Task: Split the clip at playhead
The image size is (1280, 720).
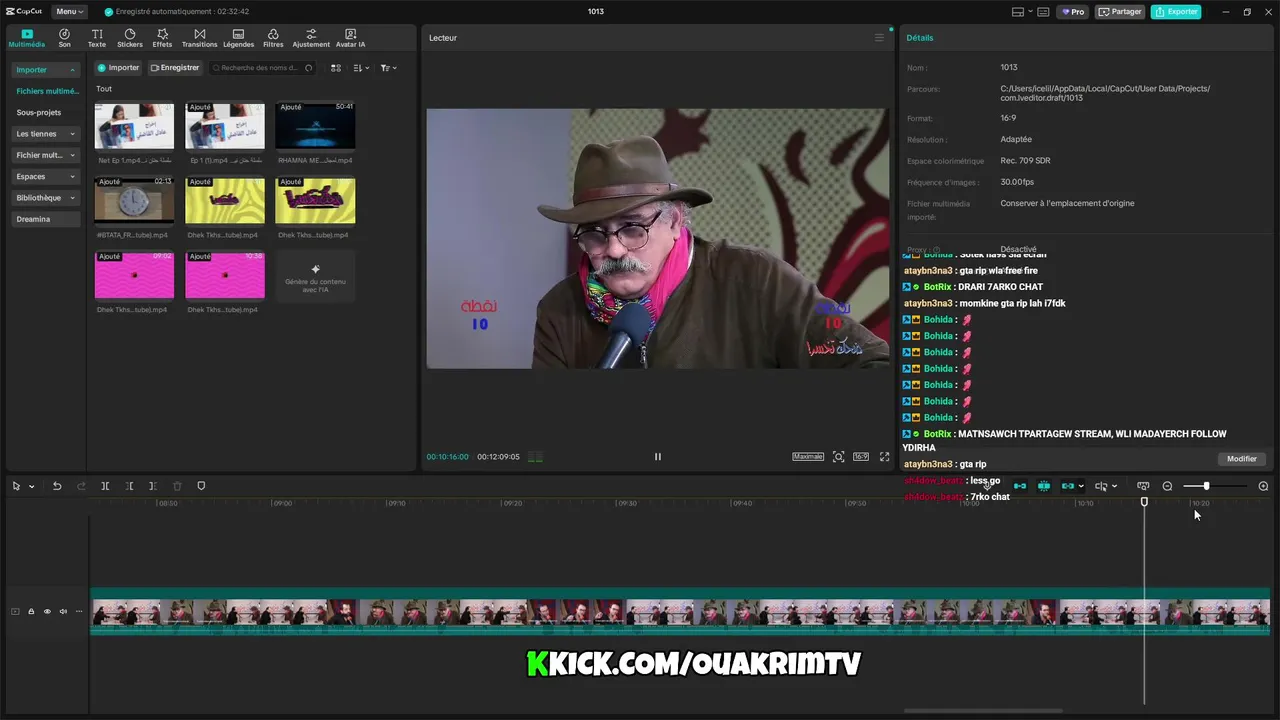Action: (105, 486)
